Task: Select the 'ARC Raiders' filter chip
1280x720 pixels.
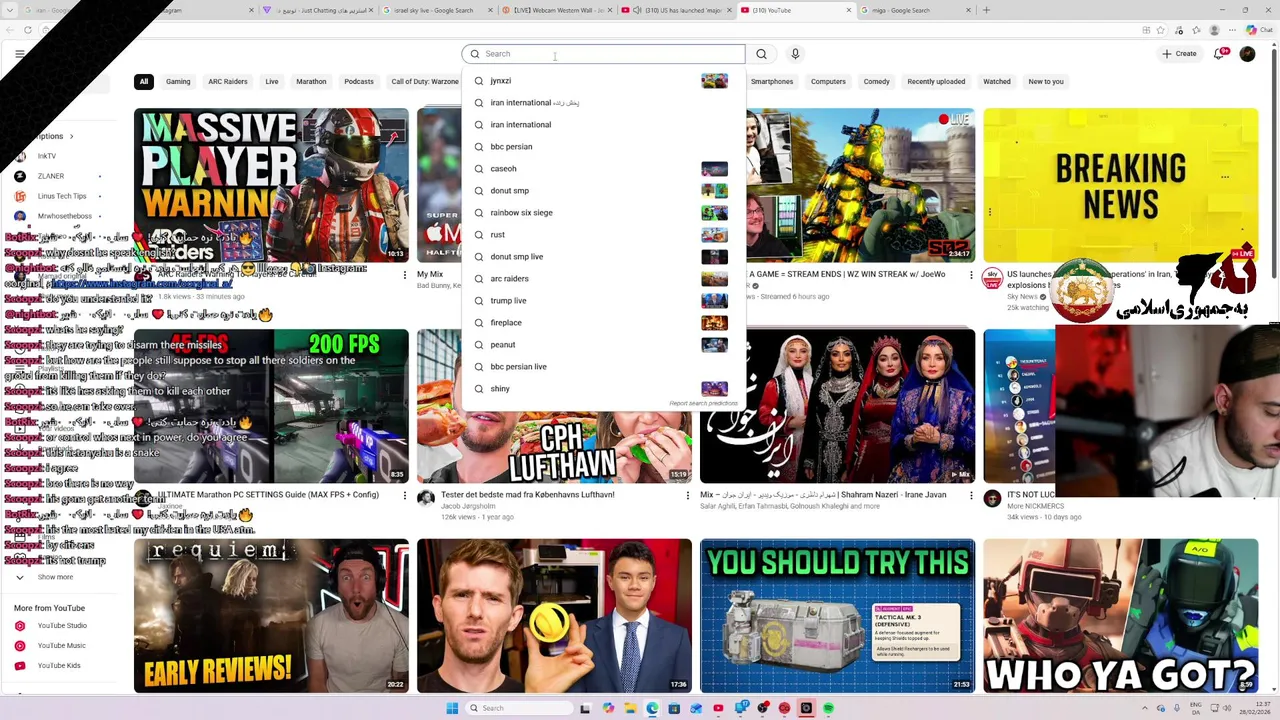Action: click(x=228, y=82)
